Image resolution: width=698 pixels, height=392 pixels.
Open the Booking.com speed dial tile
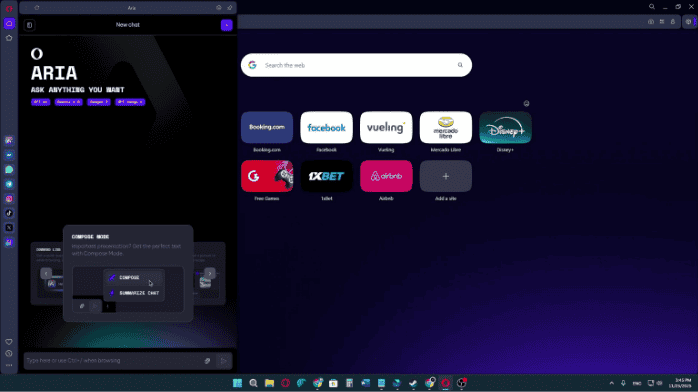coord(267,128)
